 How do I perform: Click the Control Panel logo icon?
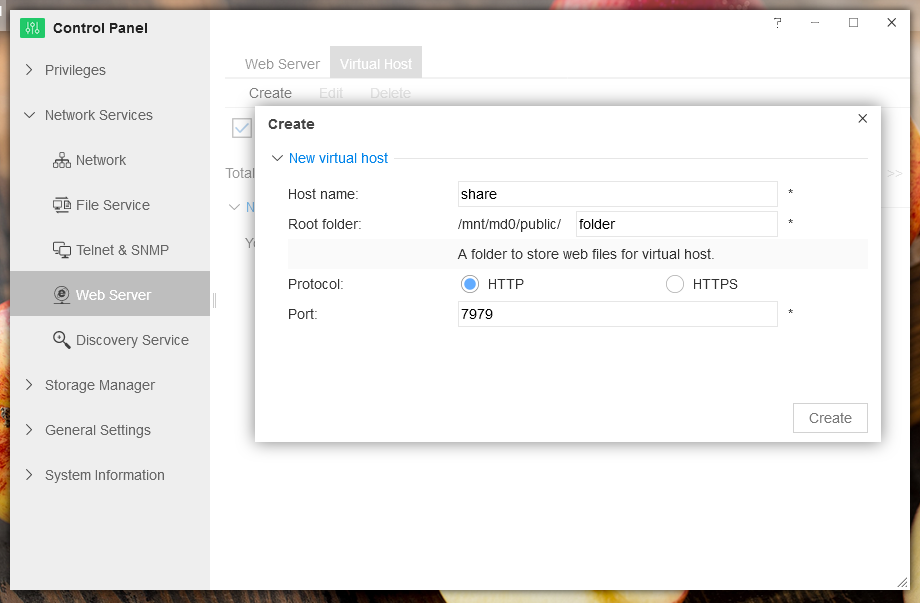tap(32, 28)
